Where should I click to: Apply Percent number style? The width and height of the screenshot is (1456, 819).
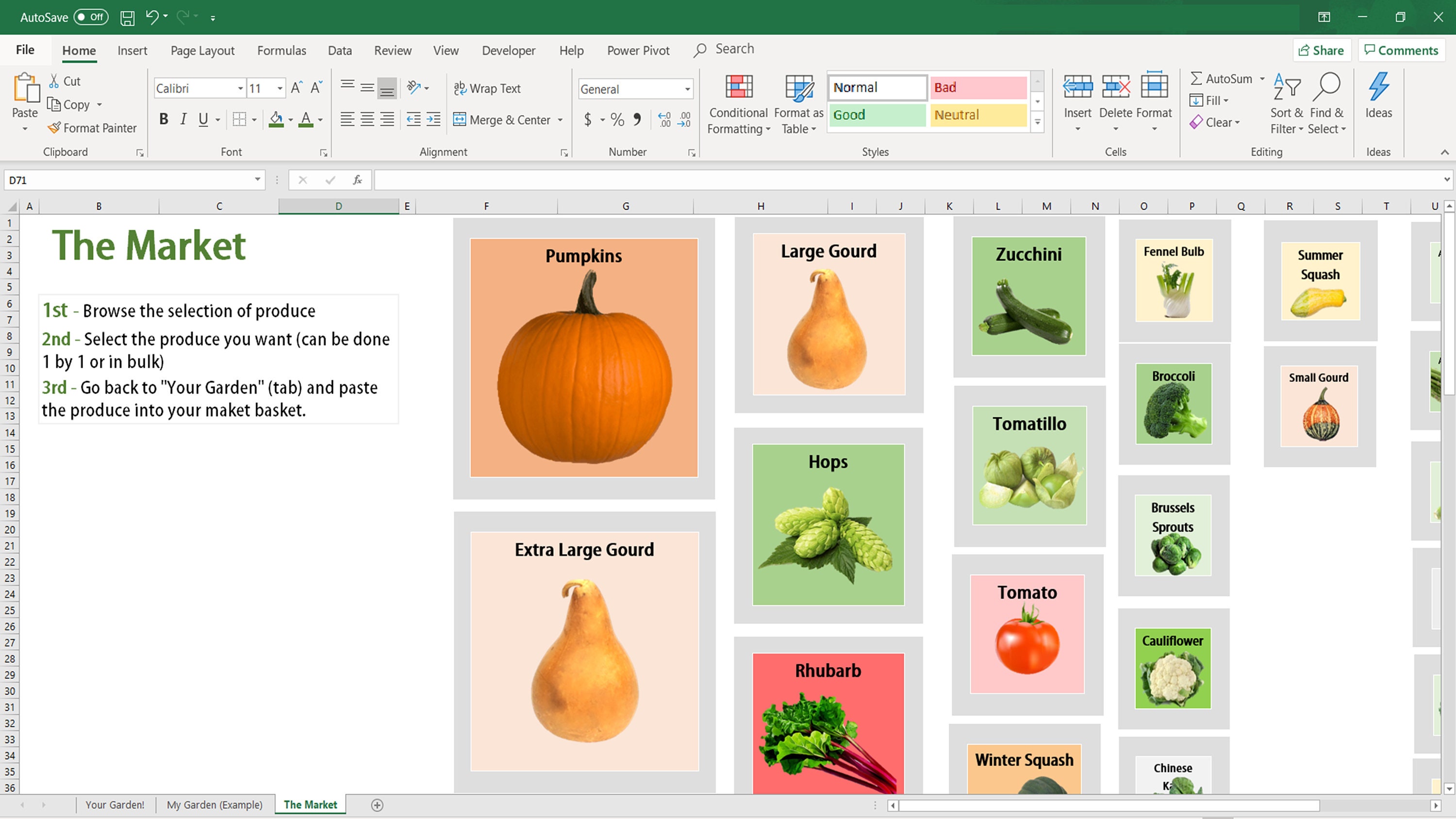point(617,120)
